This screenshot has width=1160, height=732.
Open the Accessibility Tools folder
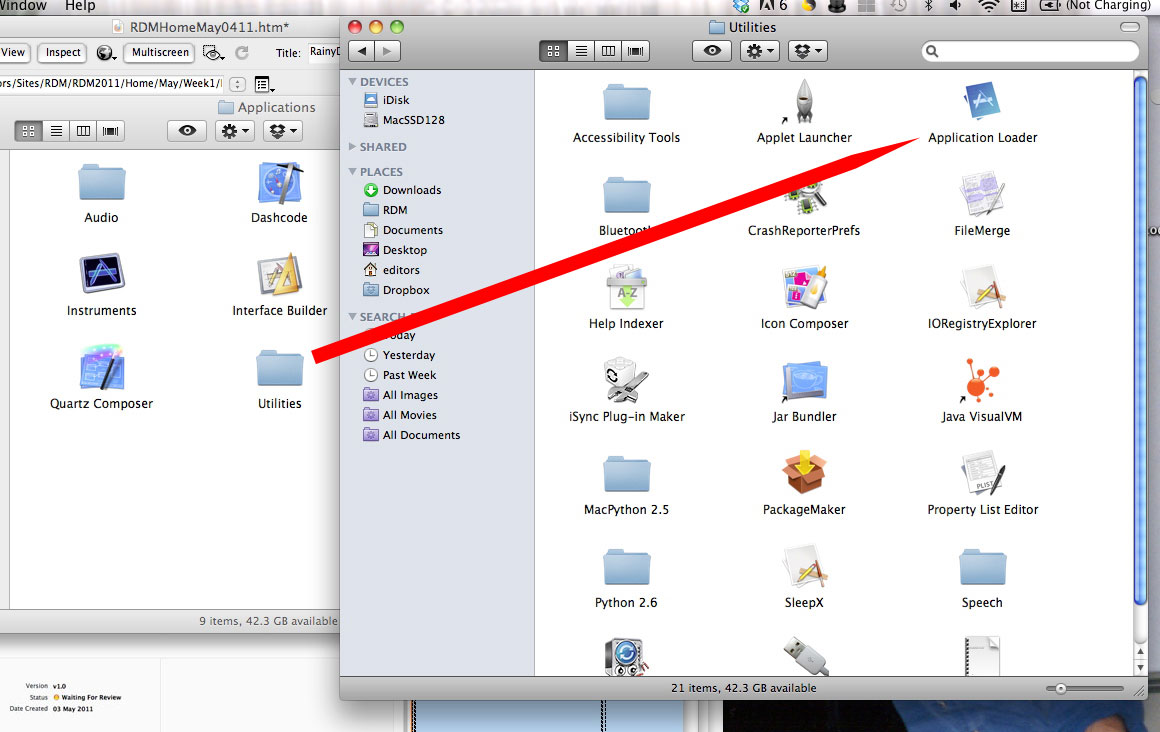[626, 101]
